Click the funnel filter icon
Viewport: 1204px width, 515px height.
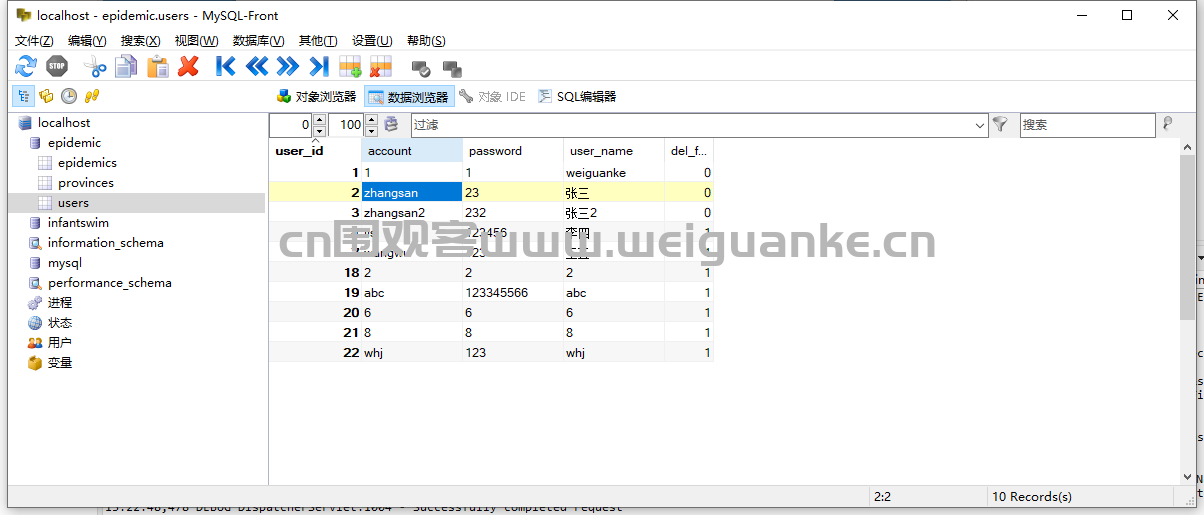click(x=999, y=125)
